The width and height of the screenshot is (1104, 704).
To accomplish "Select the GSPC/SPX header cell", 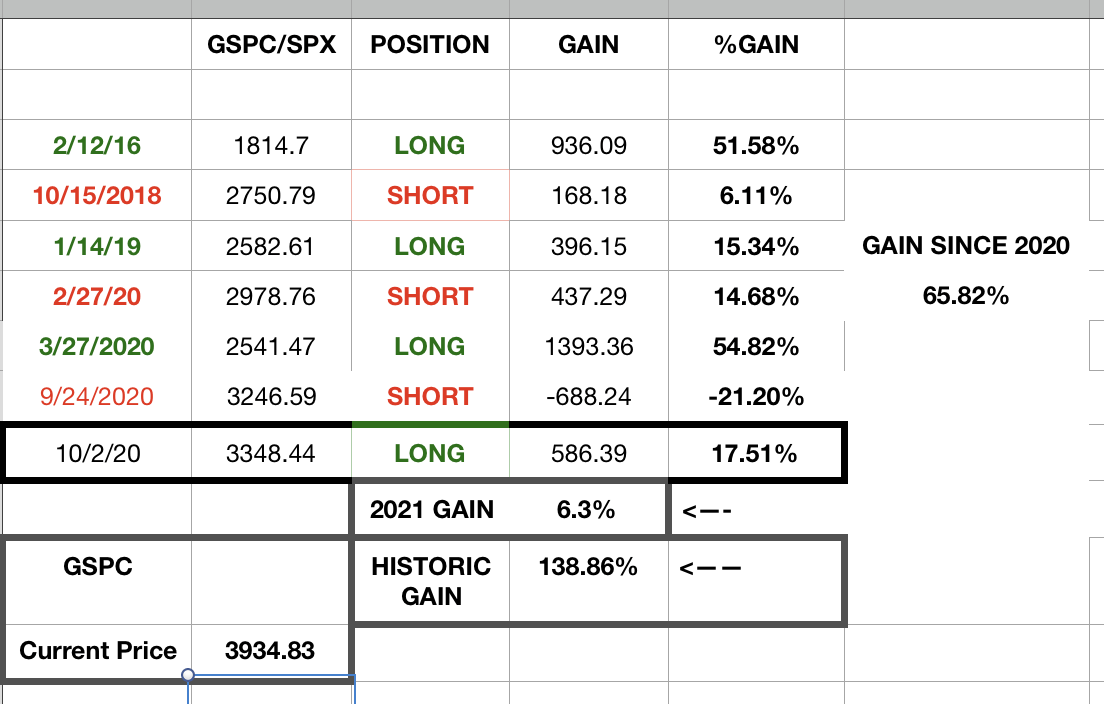I will [x=271, y=44].
